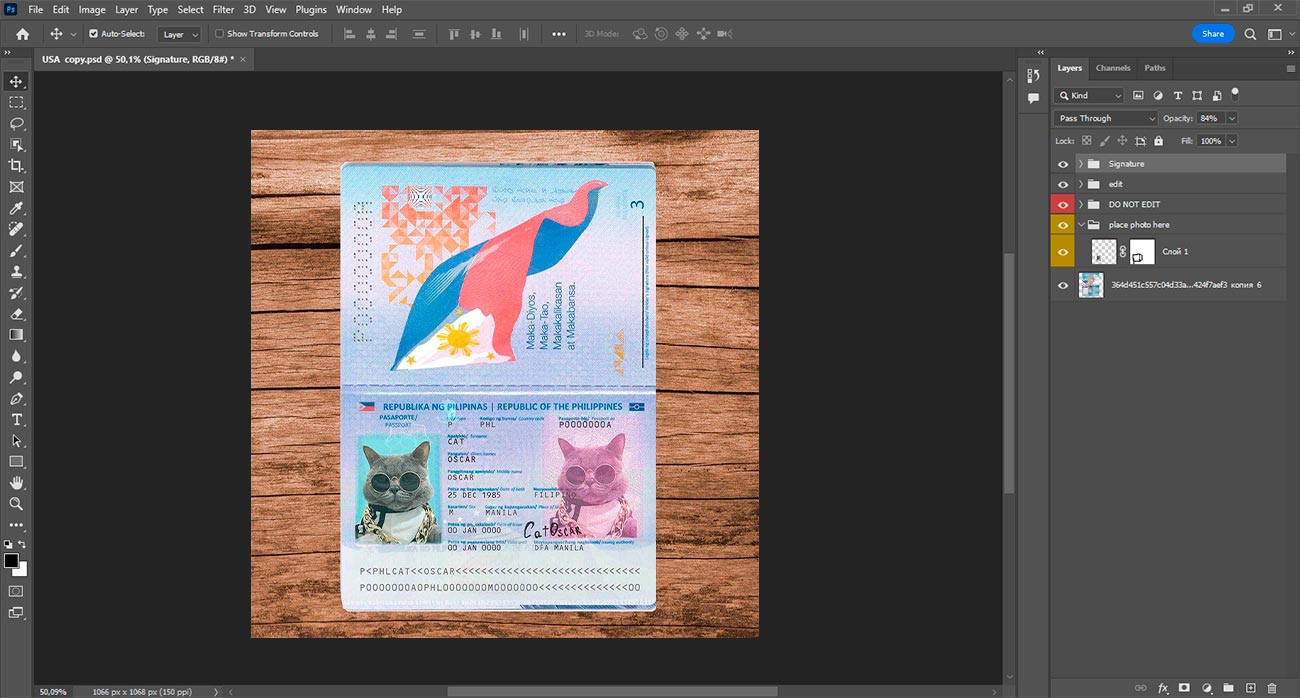1300x698 pixels.
Task: Open the History panel icon
Action: click(x=1034, y=76)
